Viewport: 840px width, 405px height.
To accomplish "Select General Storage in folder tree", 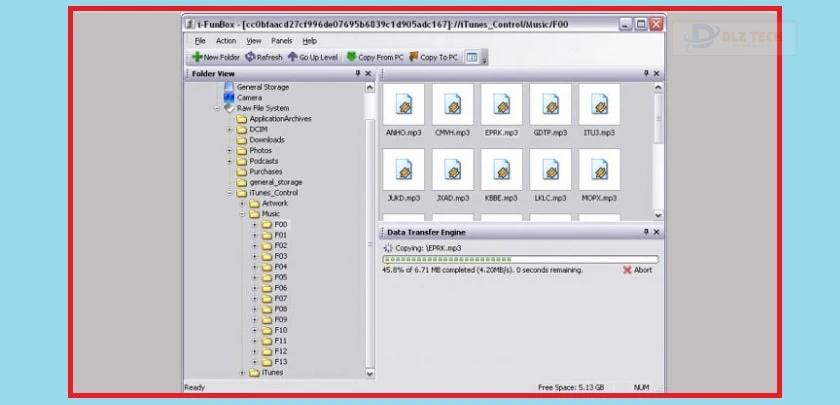I will coord(262,87).
